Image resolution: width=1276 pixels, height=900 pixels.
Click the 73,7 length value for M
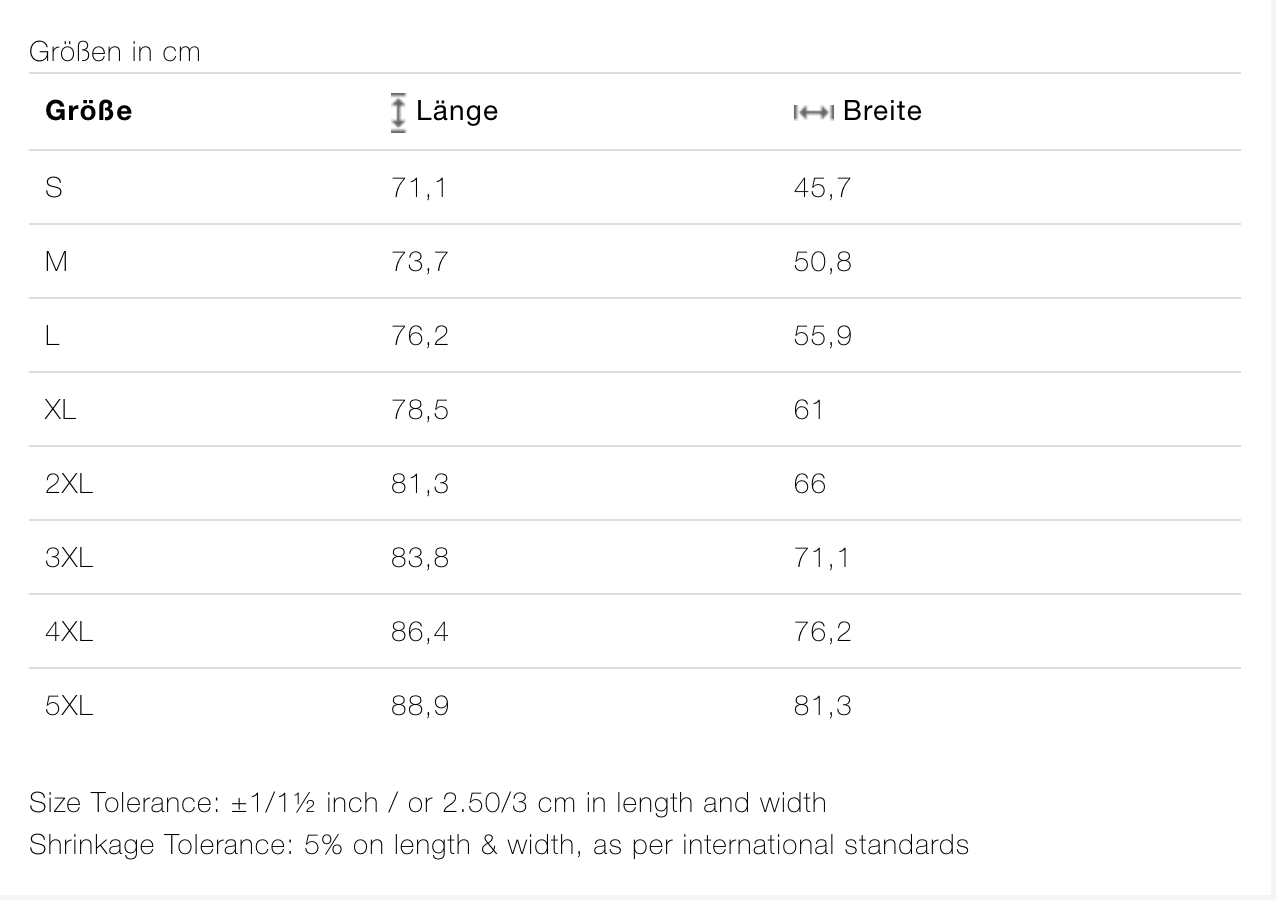420,261
